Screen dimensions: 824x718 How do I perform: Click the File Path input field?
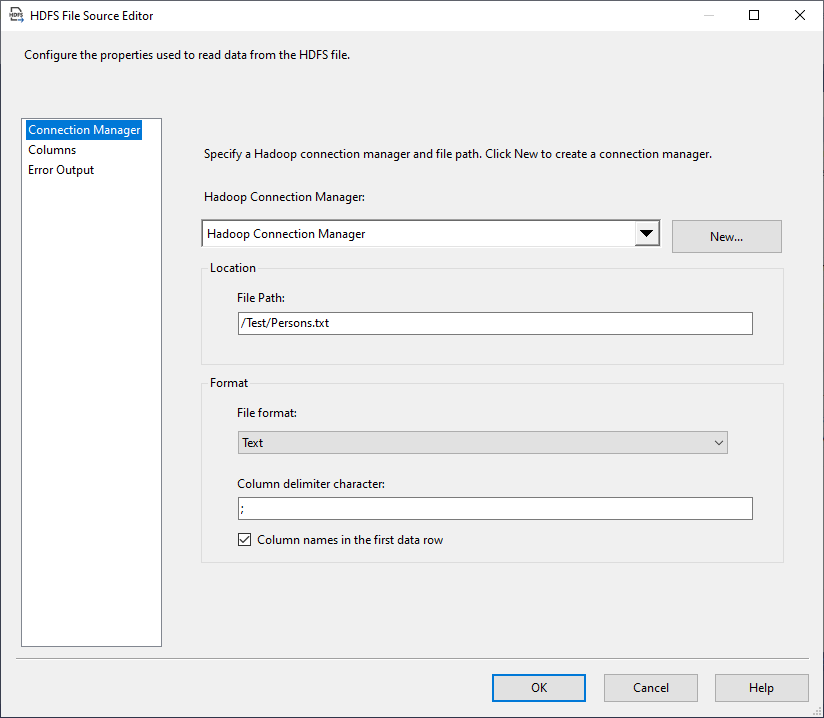pyautogui.click(x=495, y=323)
